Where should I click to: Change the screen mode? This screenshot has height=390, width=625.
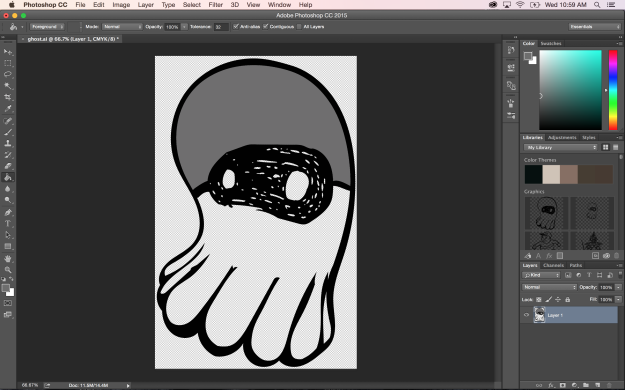tap(8, 314)
